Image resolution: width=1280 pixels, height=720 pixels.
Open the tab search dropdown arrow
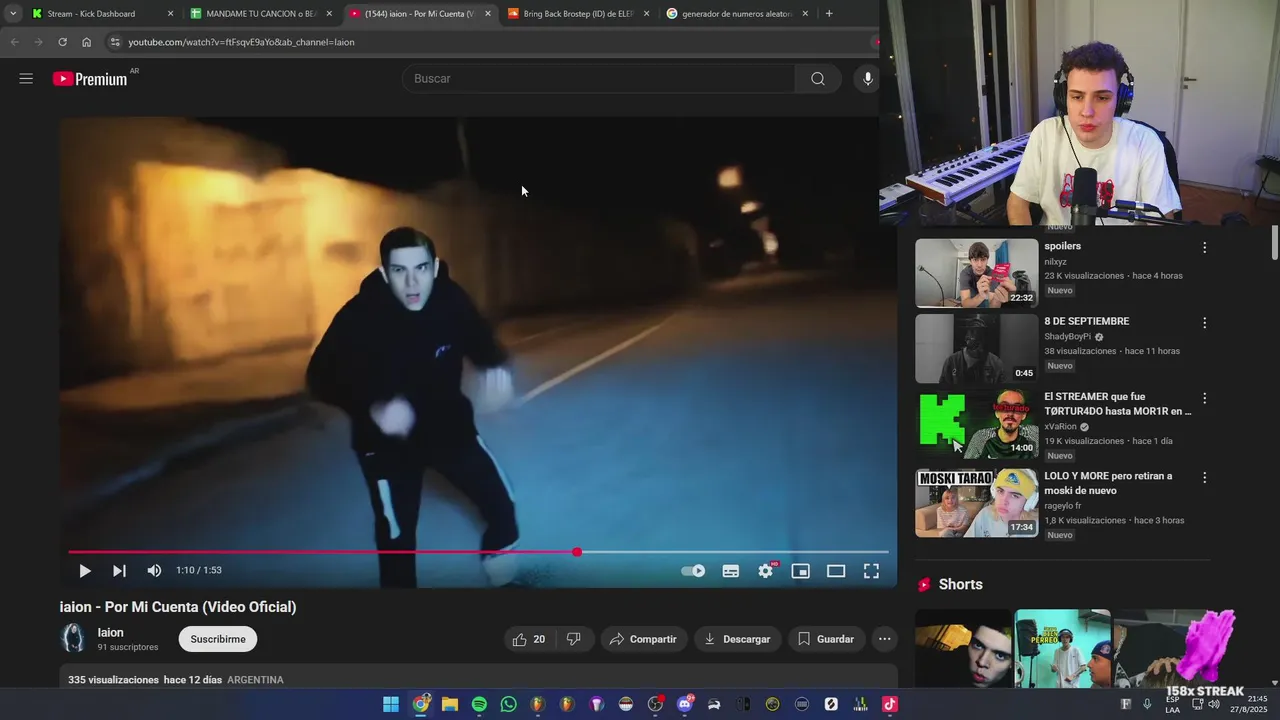tap(12, 14)
